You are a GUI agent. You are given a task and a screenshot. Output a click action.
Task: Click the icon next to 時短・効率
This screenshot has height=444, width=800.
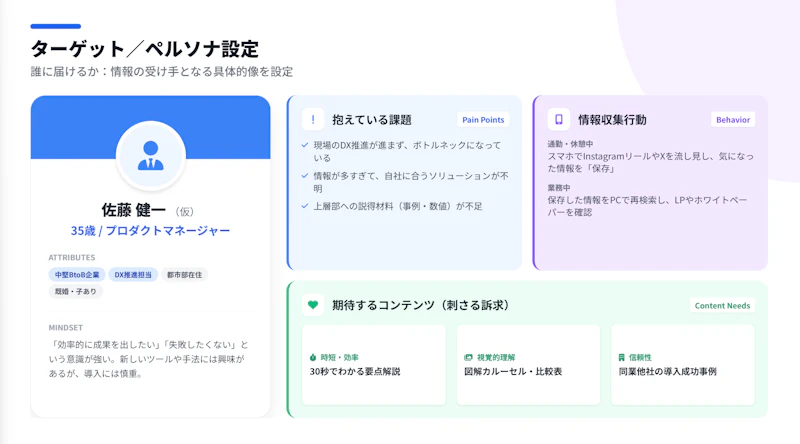tap(313, 357)
